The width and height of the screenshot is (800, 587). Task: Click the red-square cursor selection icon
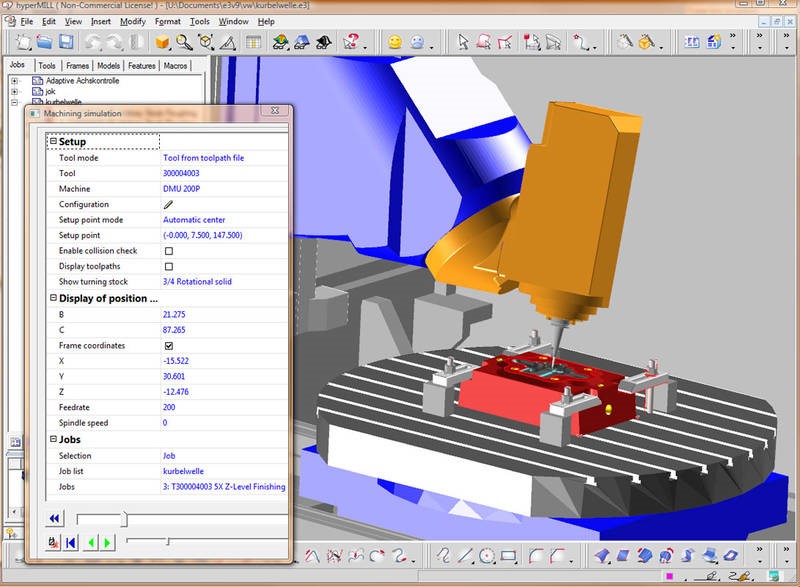(531, 42)
